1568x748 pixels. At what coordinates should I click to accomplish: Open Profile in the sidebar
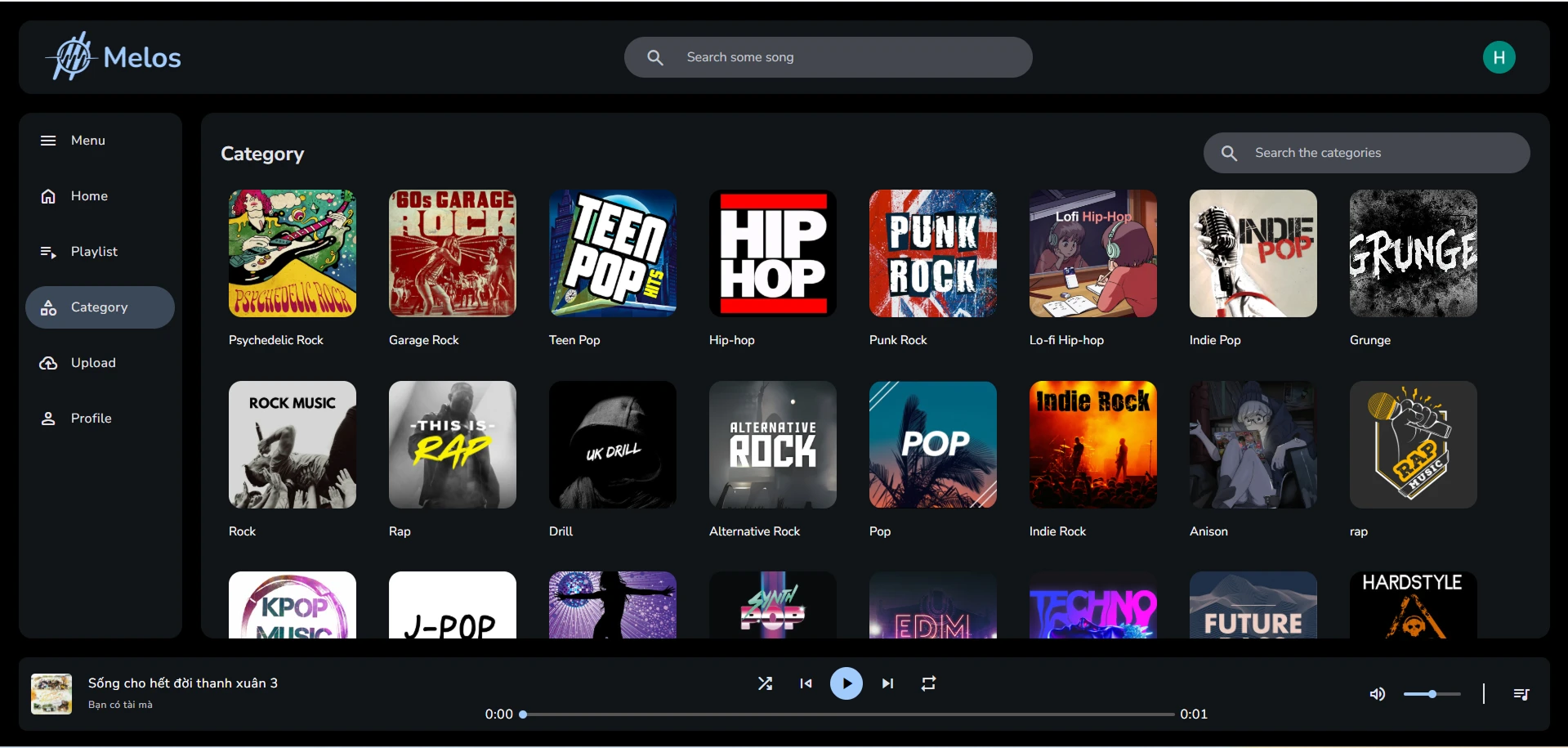click(x=100, y=419)
